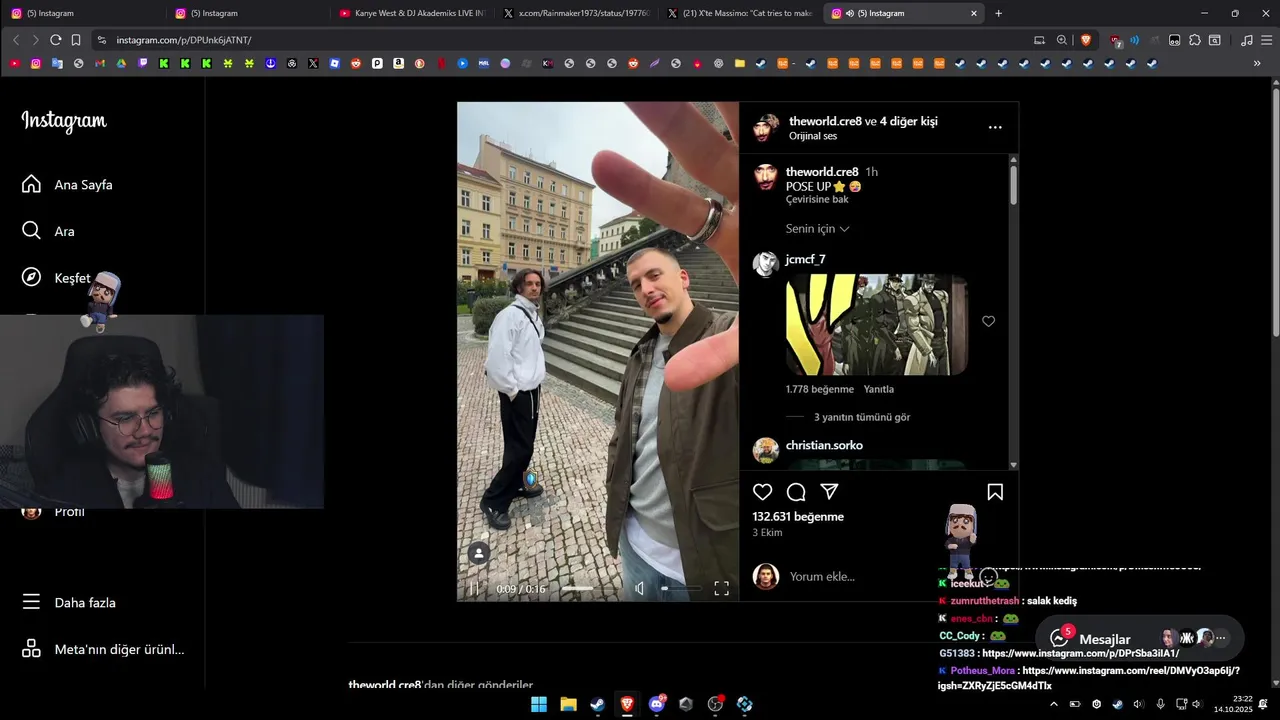This screenshot has width=1280, height=720.
Task: Open the post's three-dot options menu
Action: pos(995,127)
